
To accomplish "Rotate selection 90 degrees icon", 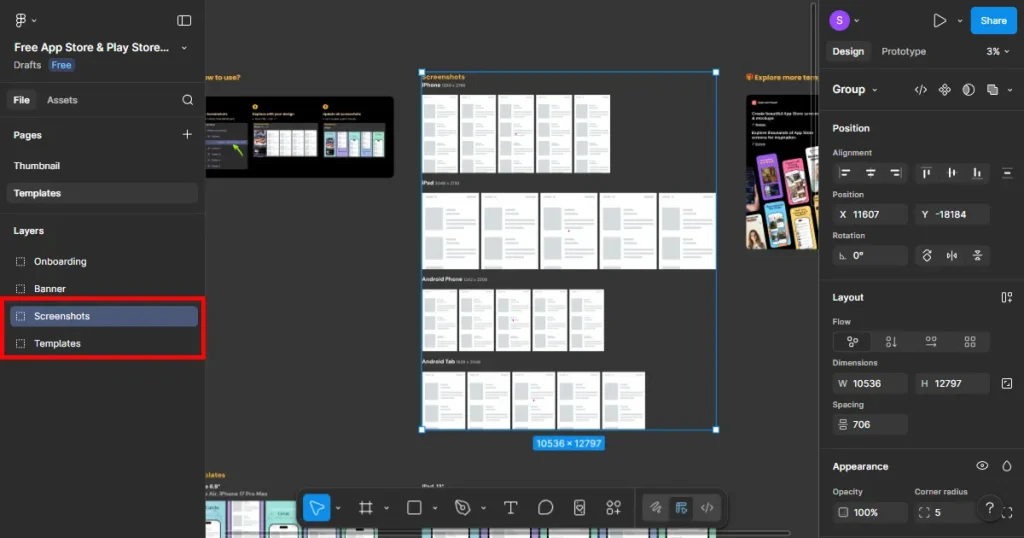I will pos(927,255).
